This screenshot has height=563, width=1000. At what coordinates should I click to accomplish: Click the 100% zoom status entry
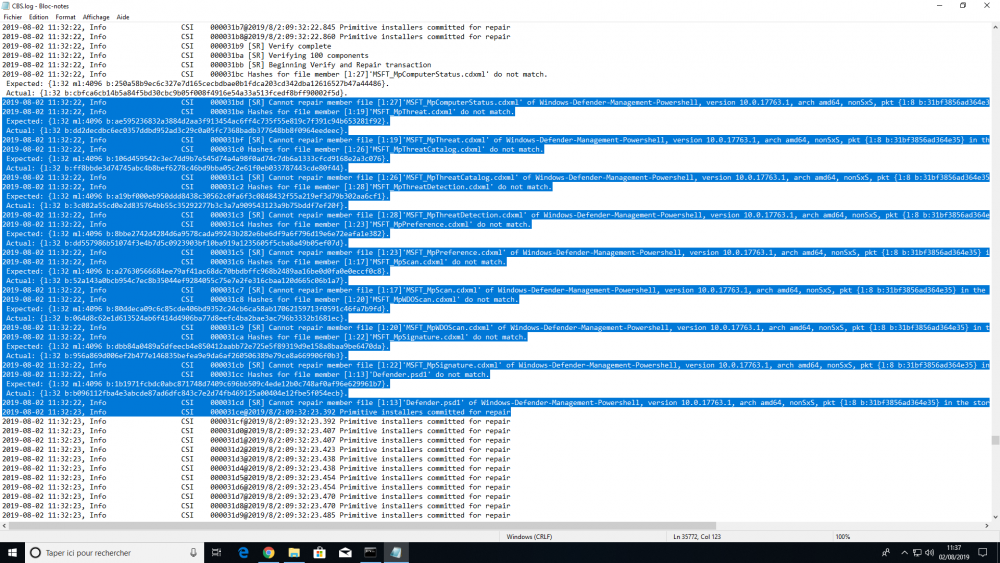pyautogui.click(x=842, y=537)
